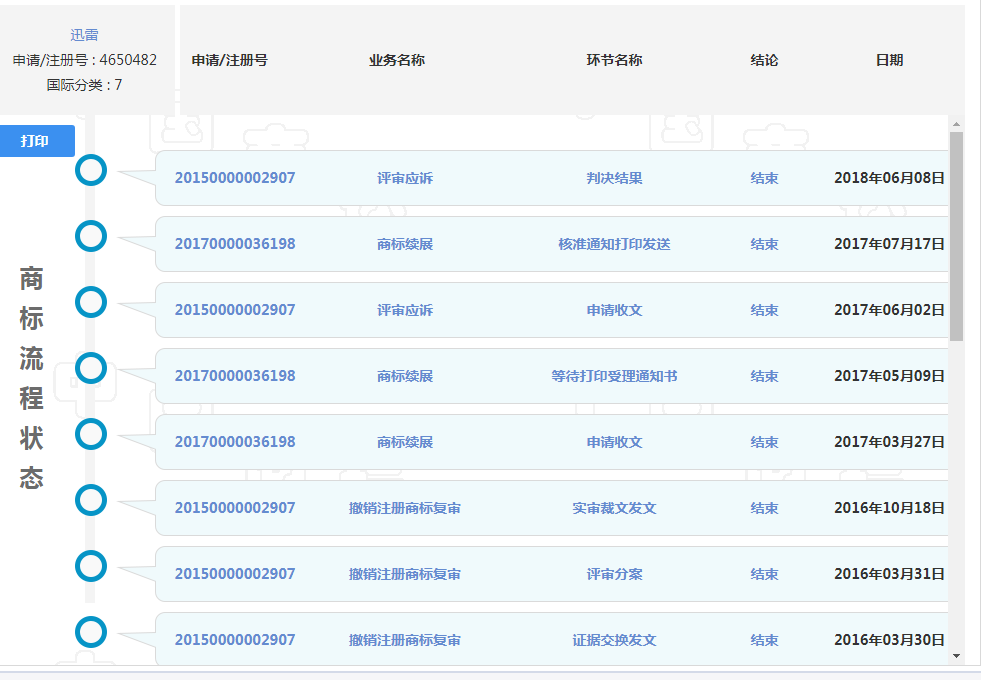Click the circle marker for 等待打印受理通知书
This screenshot has width=983, height=680.
(91, 368)
